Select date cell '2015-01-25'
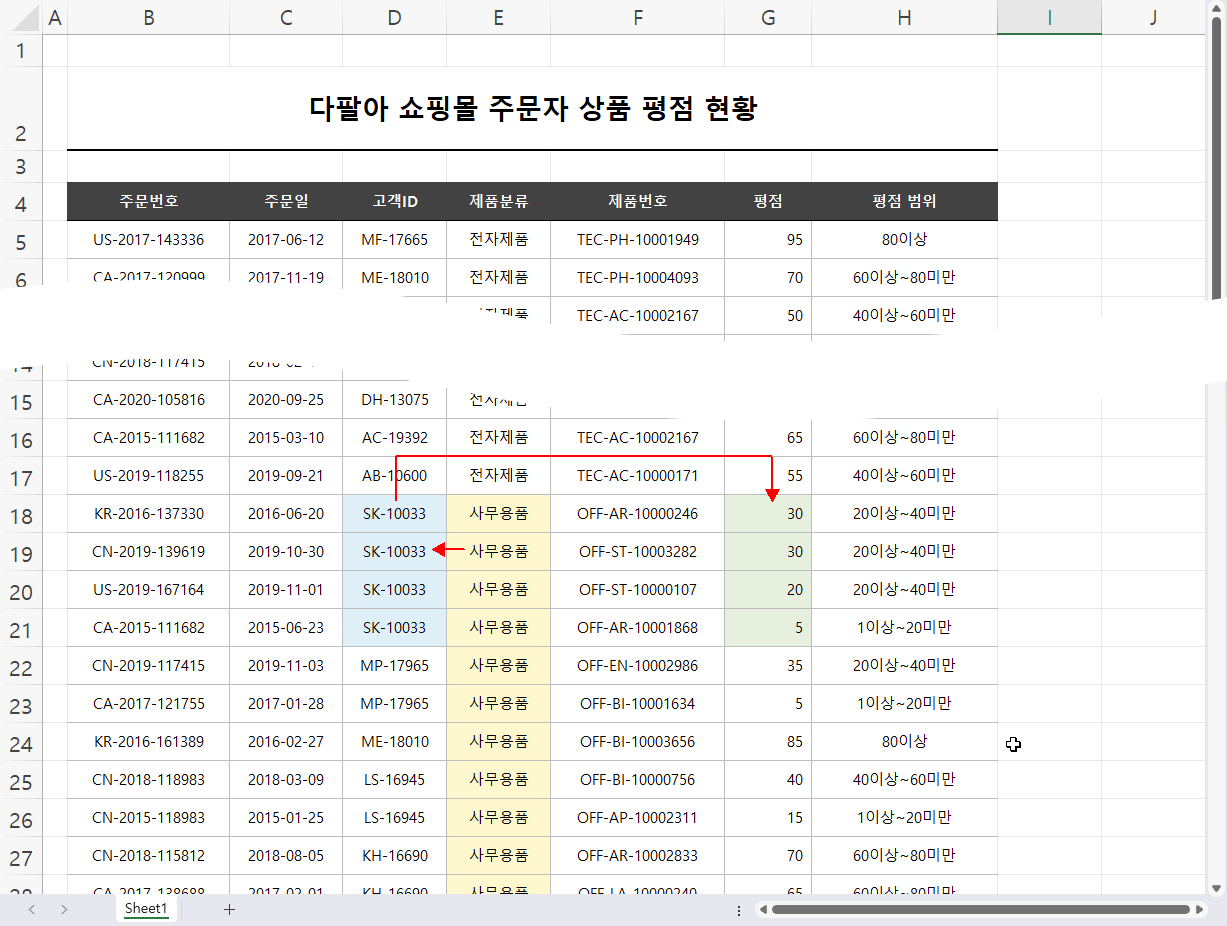1227x926 pixels. (286, 818)
